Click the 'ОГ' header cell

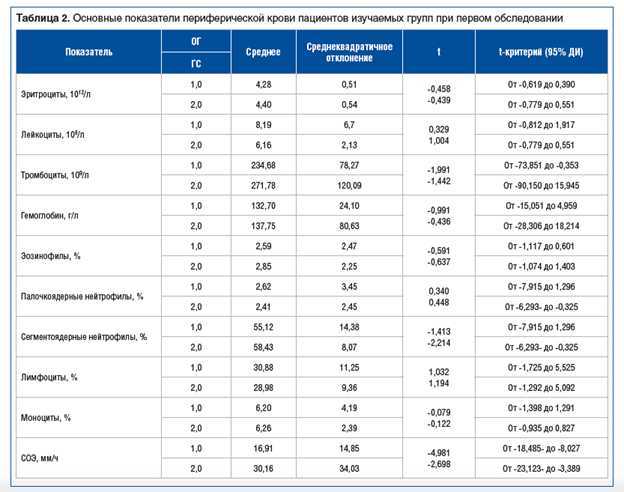point(196,41)
